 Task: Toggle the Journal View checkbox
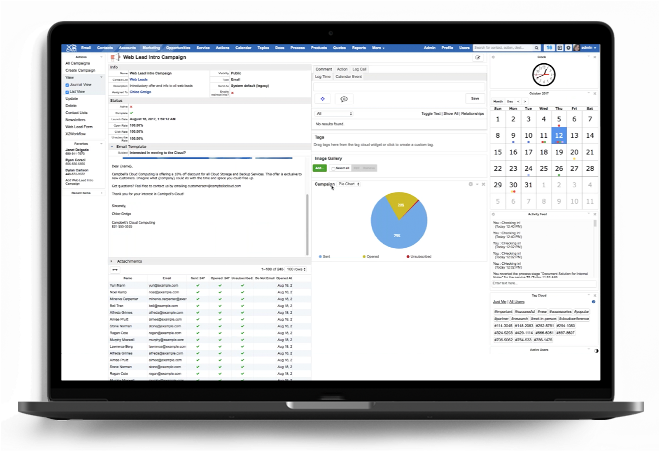point(68,87)
